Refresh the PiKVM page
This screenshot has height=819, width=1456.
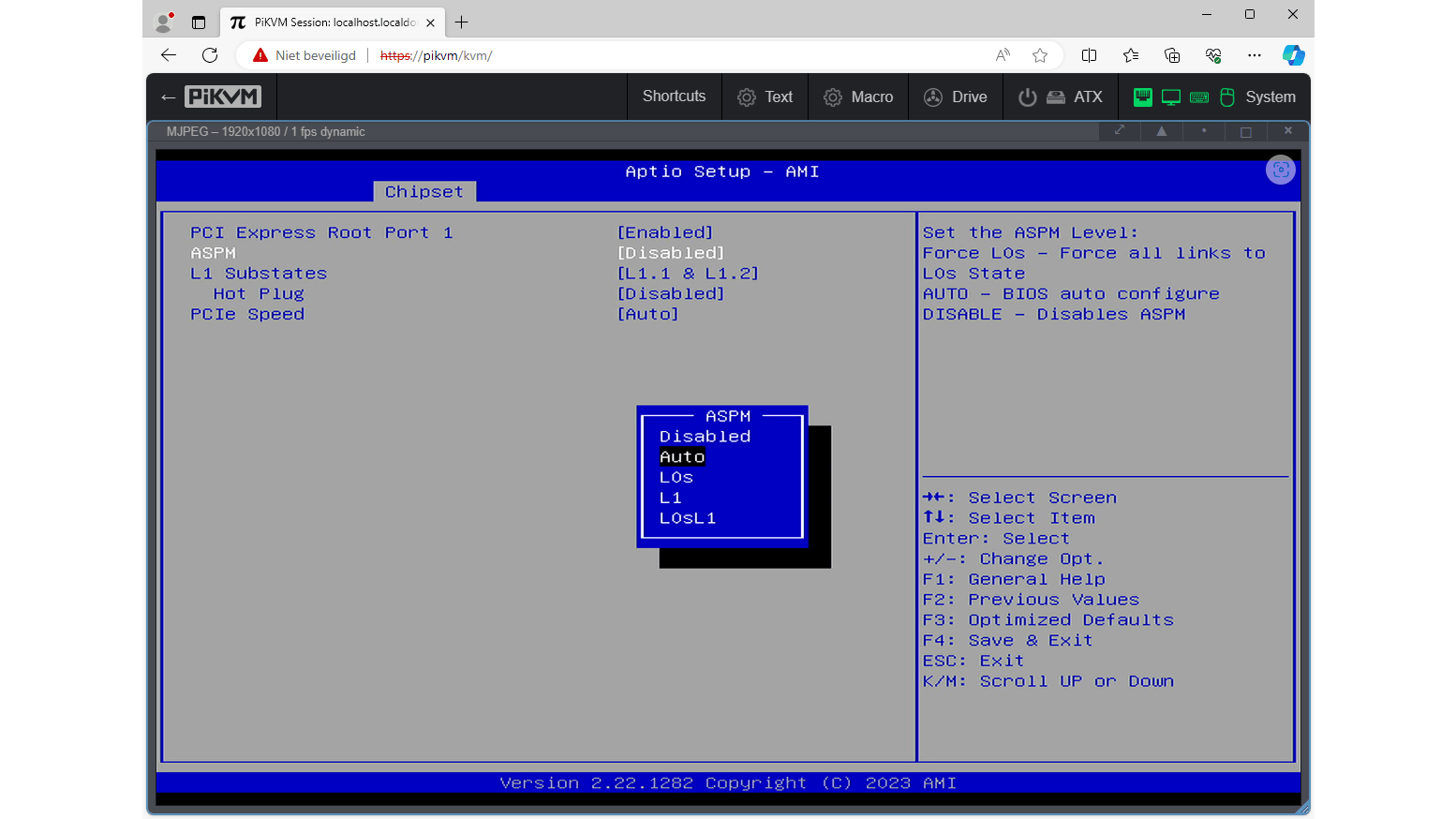(210, 55)
